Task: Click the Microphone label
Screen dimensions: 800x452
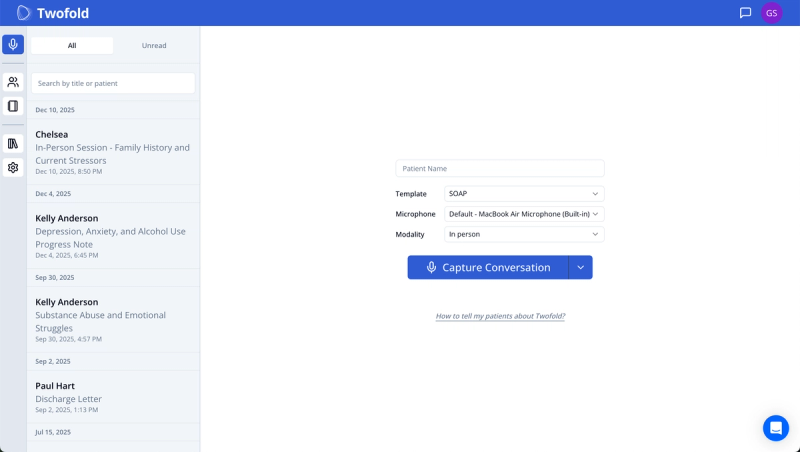Action: point(415,214)
